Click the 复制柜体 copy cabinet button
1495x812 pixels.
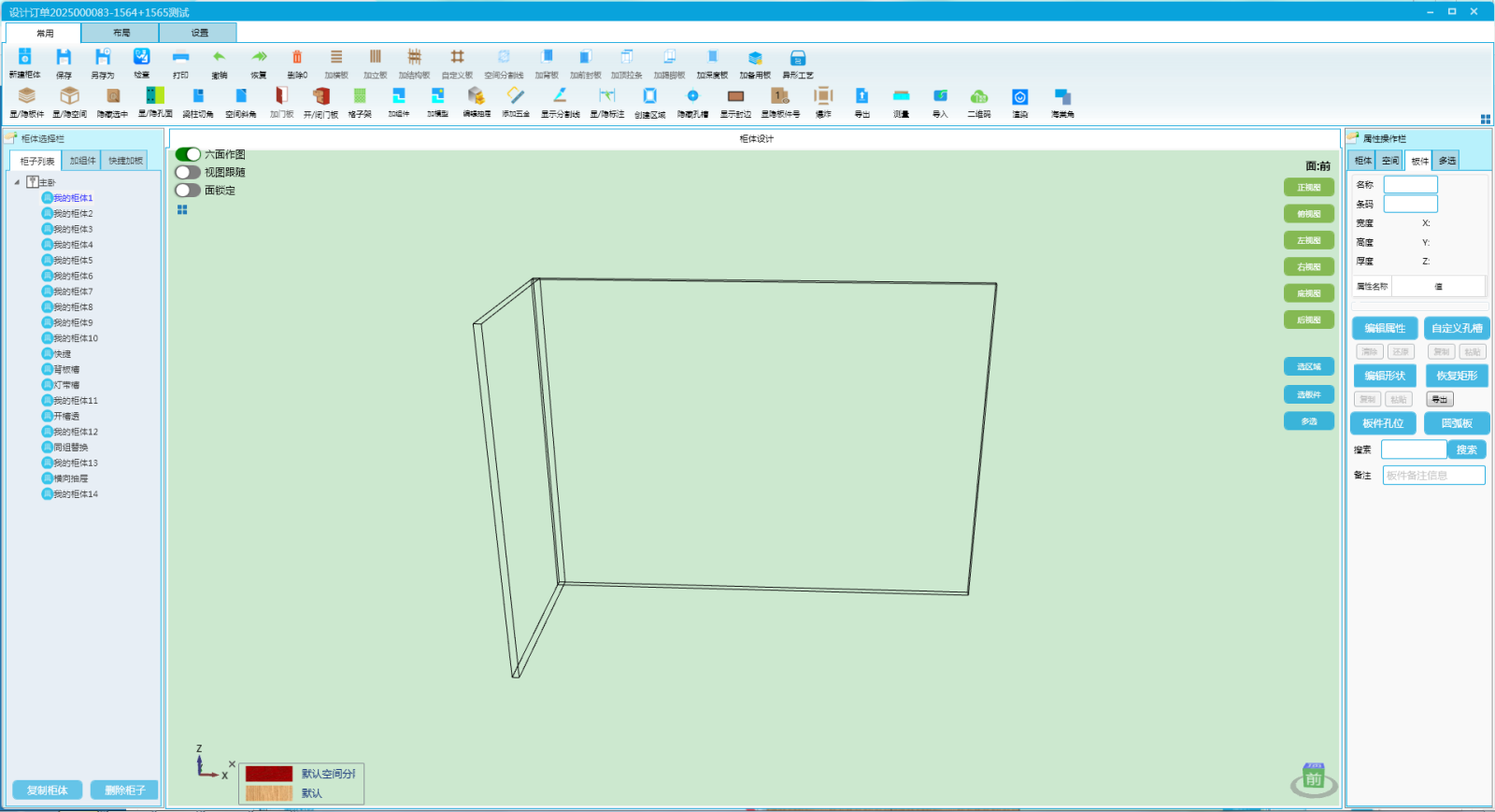47,790
